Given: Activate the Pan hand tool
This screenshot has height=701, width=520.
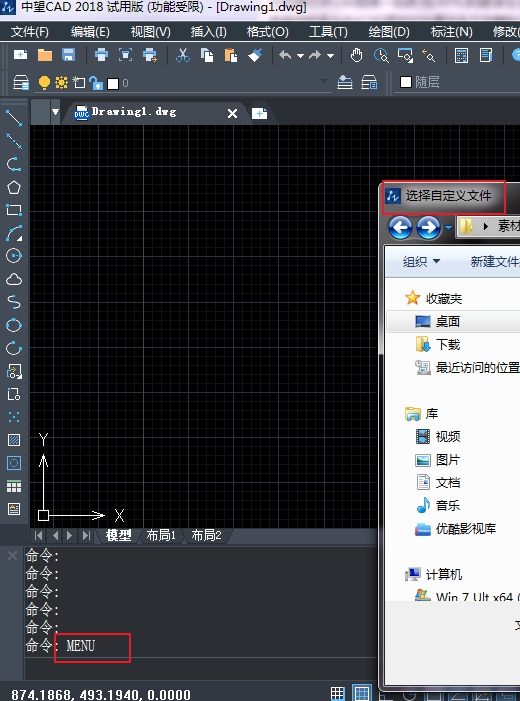Looking at the screenshot, I should tap(356, 55).
